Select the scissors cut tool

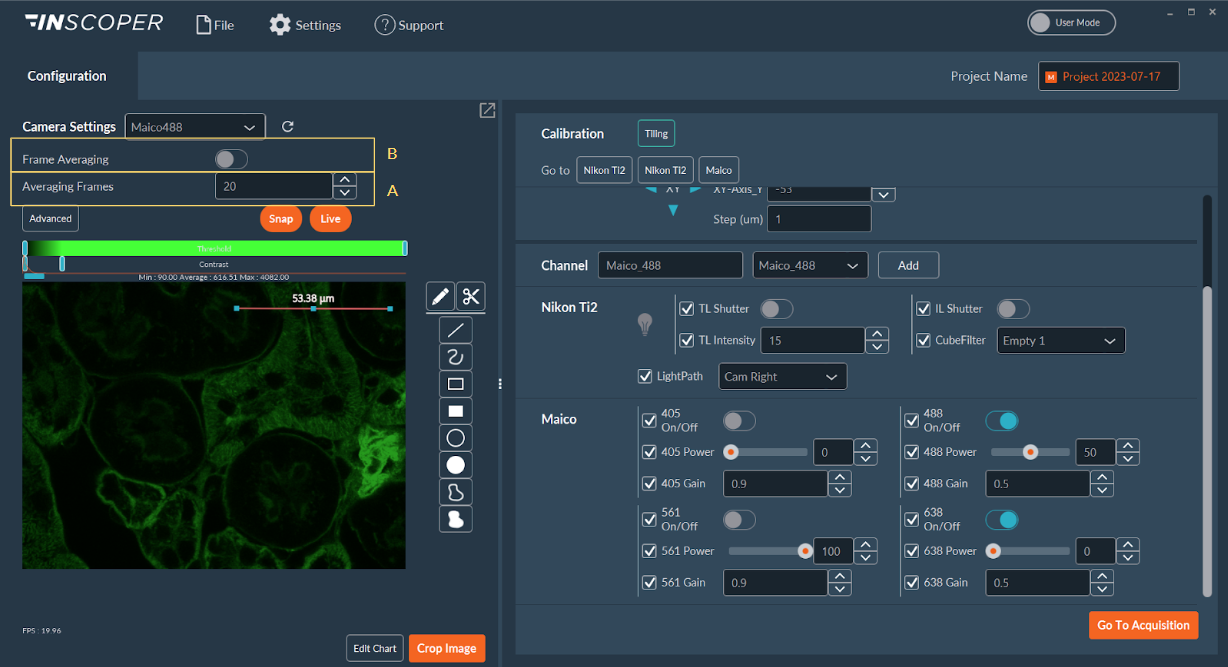471,296
